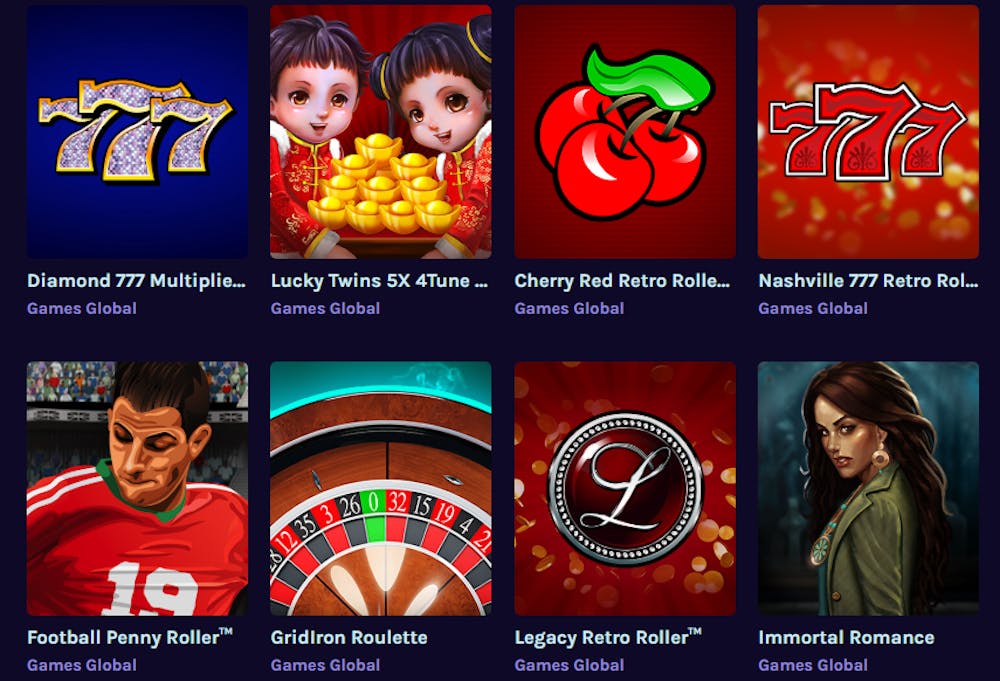Open the Football Penny Roller title link

tap(130, 637)
